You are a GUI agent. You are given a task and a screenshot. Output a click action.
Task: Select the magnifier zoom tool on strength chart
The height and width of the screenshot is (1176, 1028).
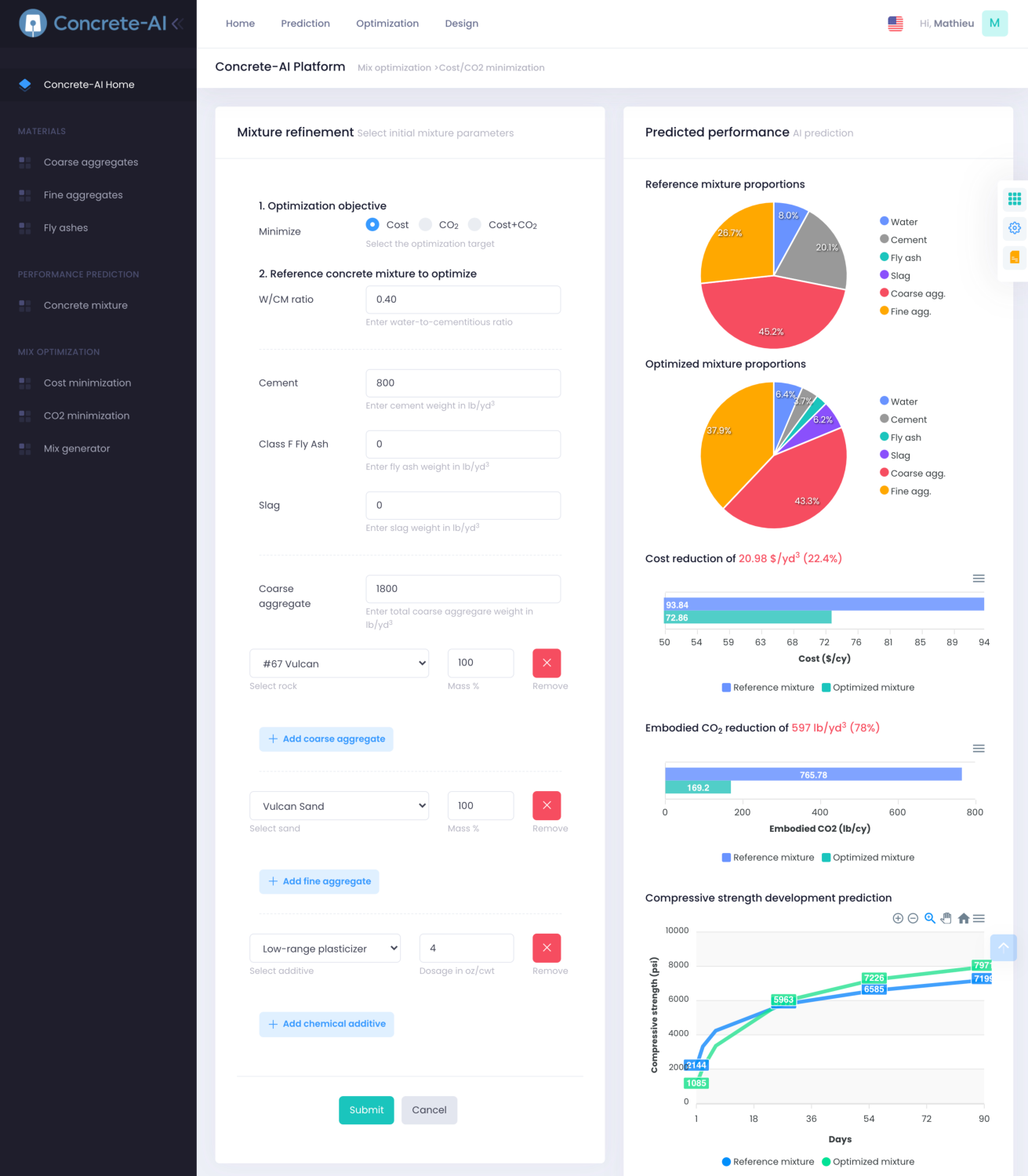(x=930, y=918)
